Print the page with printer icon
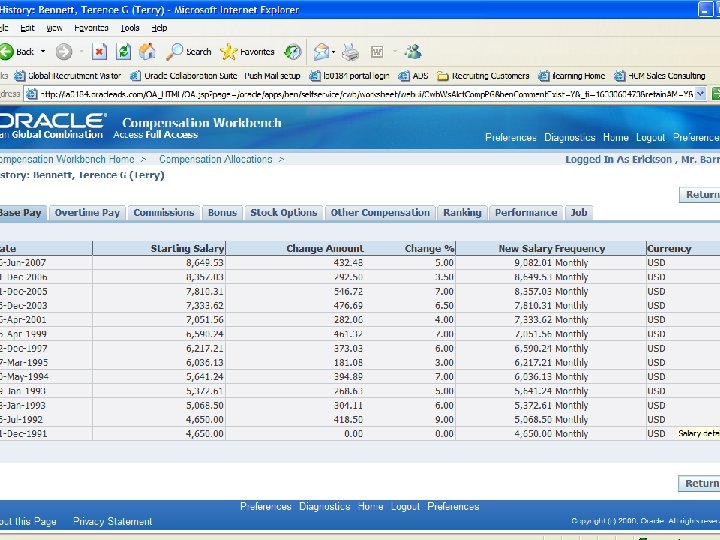Screen dimensions: 720x540 [x=350, y=51]
